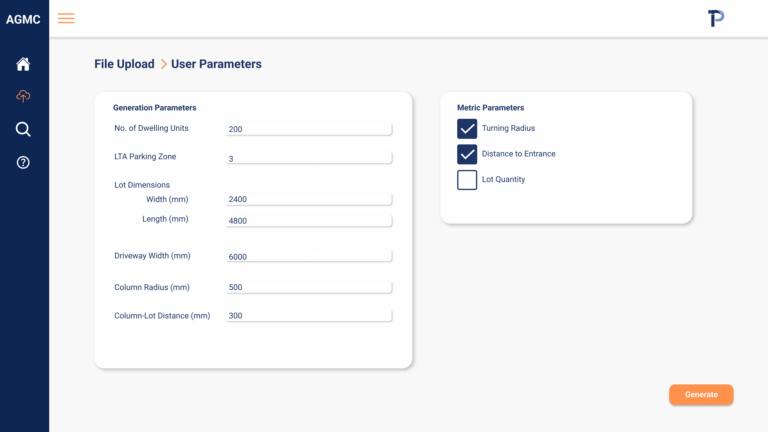Screen dimensions: 768x432
Task: Click the P logo icon top right
Action: click(716, 19)
